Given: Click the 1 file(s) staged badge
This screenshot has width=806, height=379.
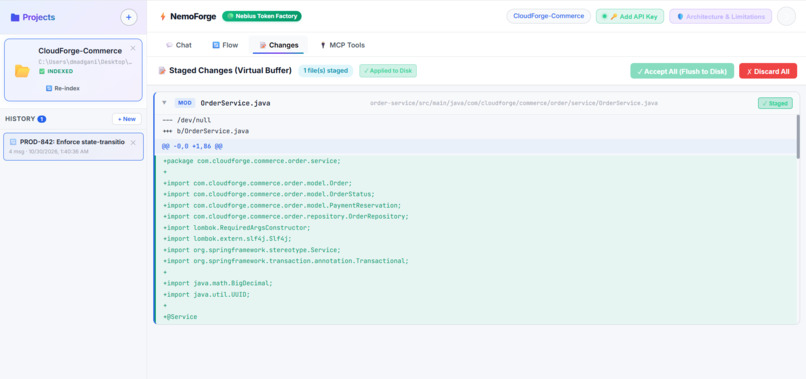Looking at the screenshot, I should click(x=325, y=70).
